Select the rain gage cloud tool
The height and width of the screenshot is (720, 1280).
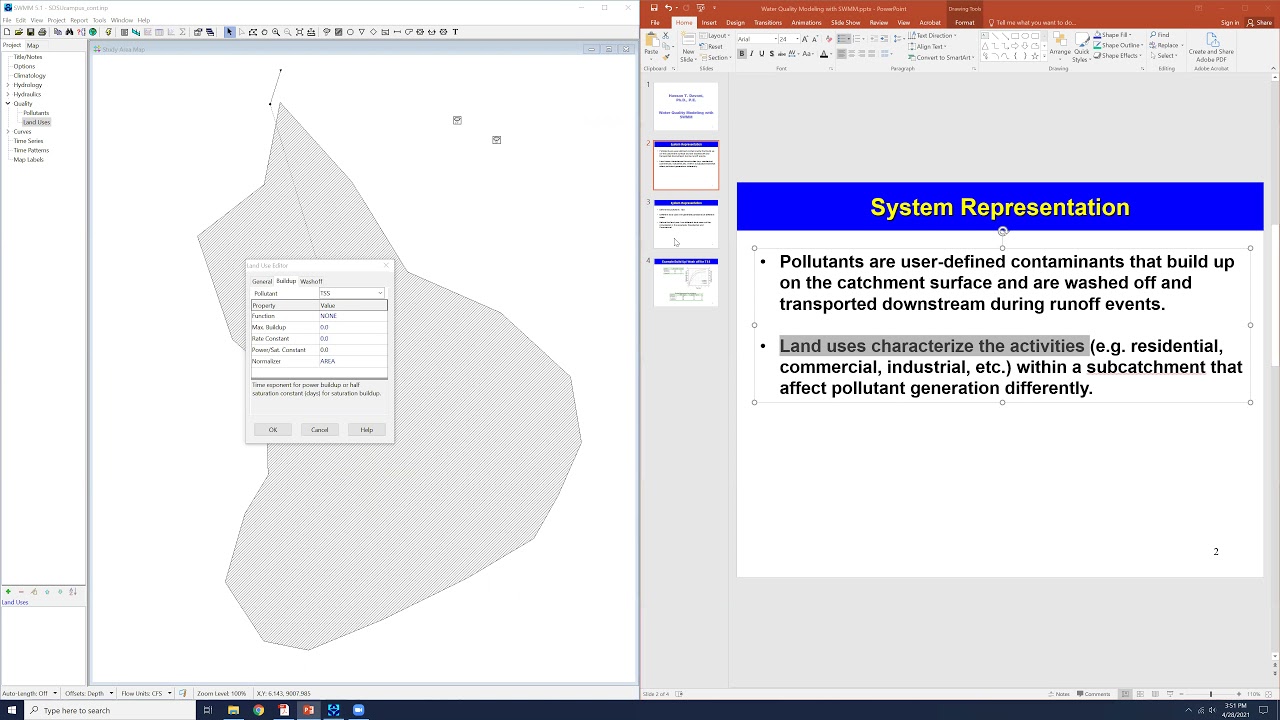point(325,32)
